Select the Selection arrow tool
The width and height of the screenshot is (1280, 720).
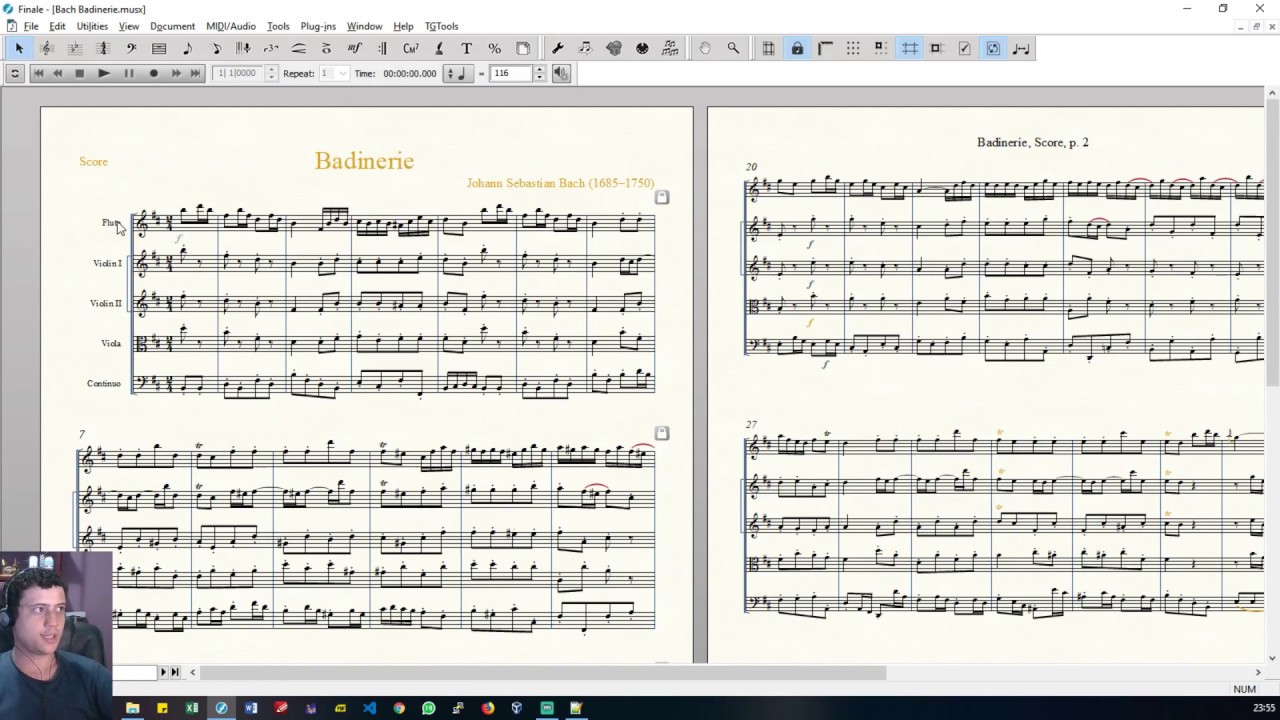19,48
